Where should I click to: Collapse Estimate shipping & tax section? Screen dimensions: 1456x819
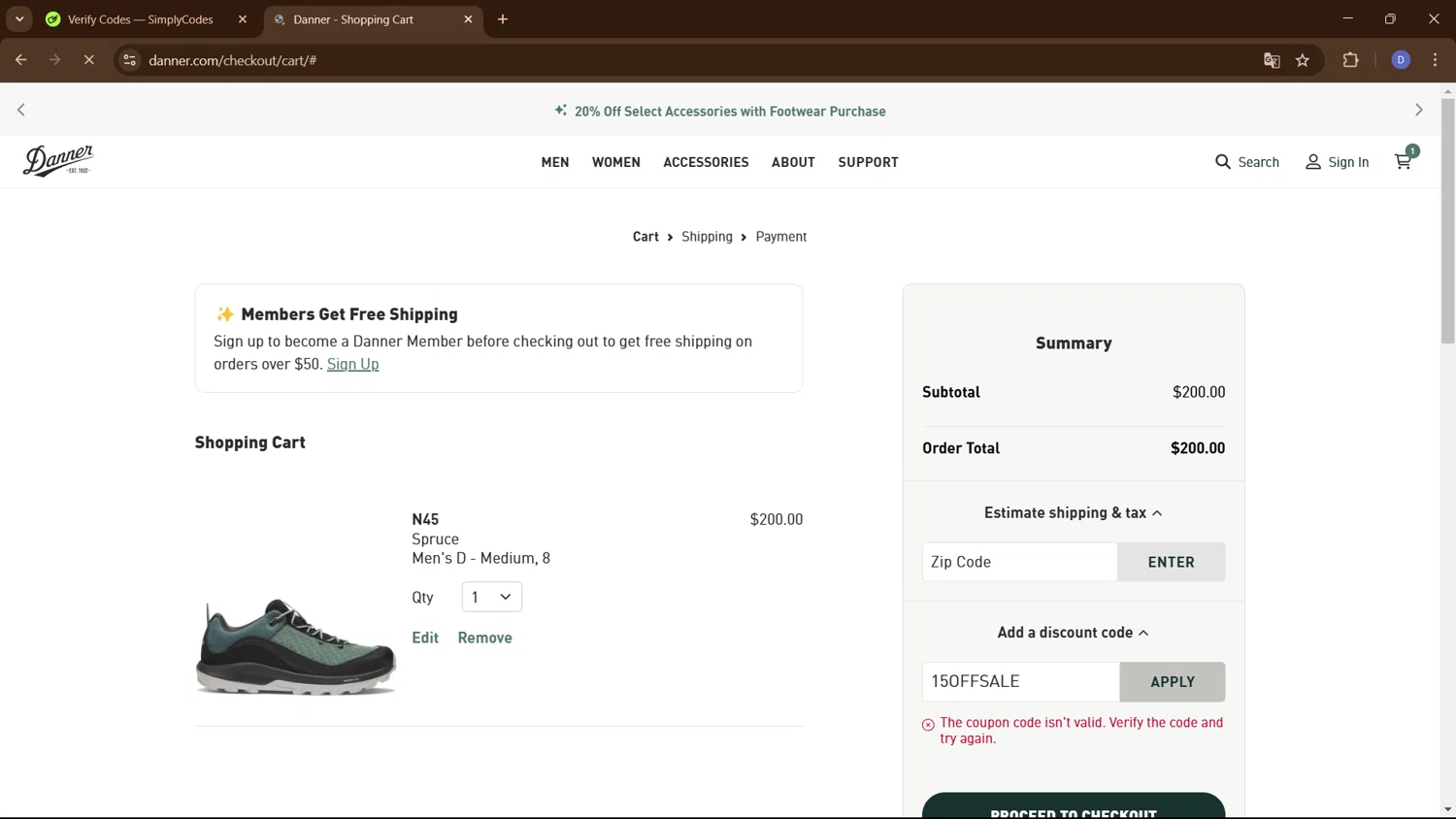(x=1074, y=512)
